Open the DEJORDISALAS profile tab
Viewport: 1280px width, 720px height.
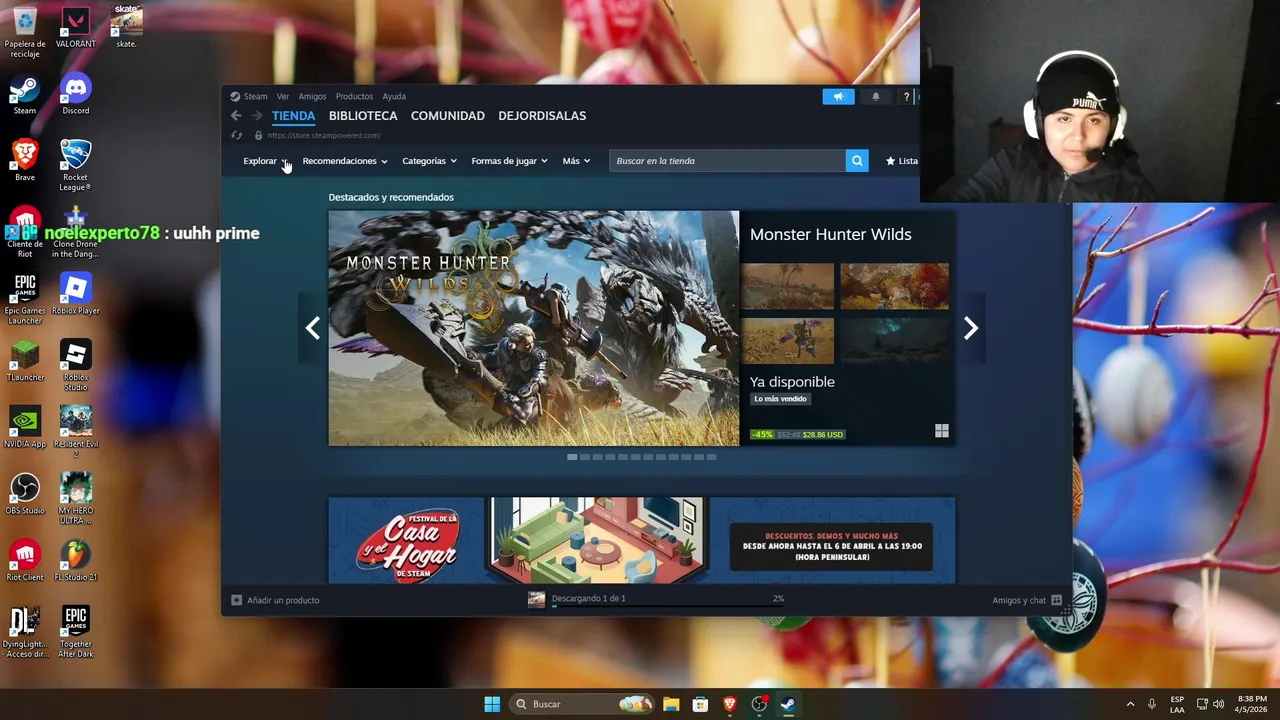542,116
